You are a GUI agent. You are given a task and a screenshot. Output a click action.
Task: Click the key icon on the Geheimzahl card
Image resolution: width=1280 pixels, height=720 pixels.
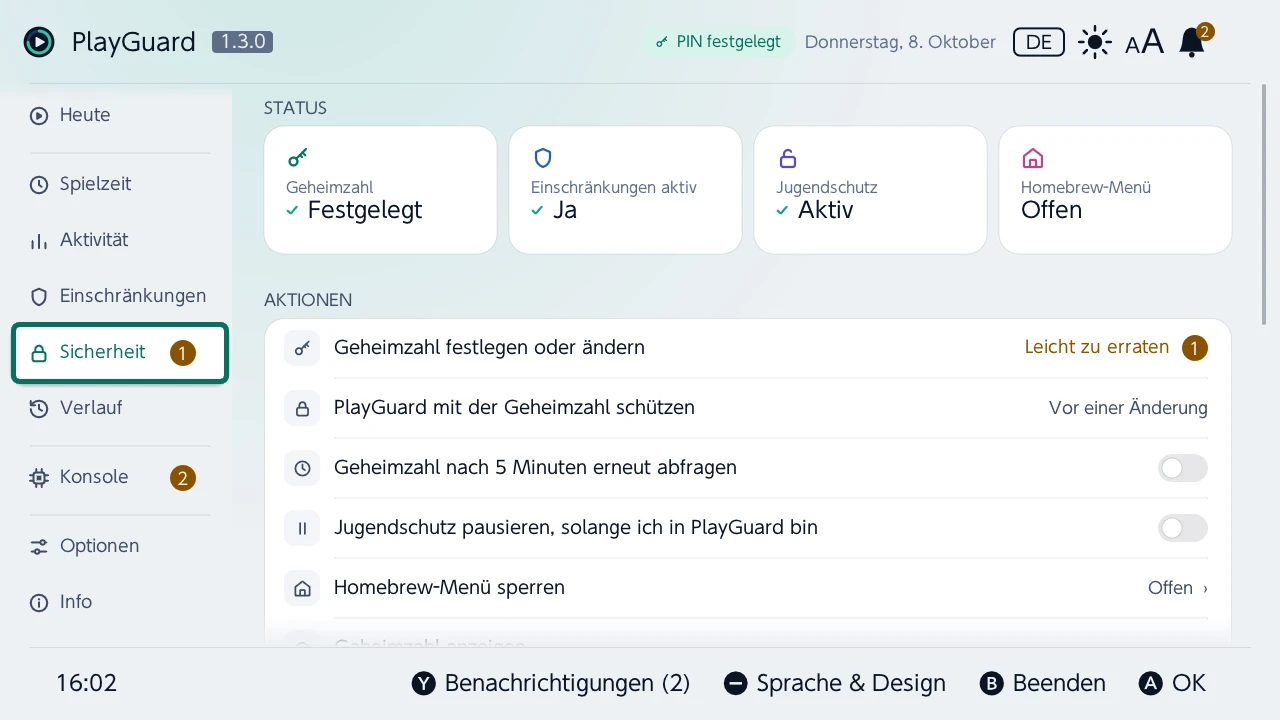point(297,158)
